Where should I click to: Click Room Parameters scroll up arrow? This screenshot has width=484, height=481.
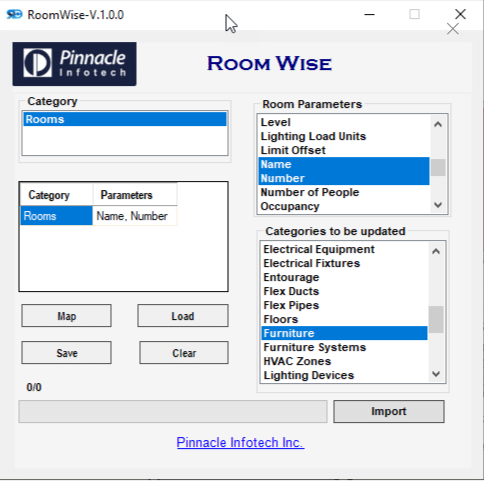(x=438, y=124)
